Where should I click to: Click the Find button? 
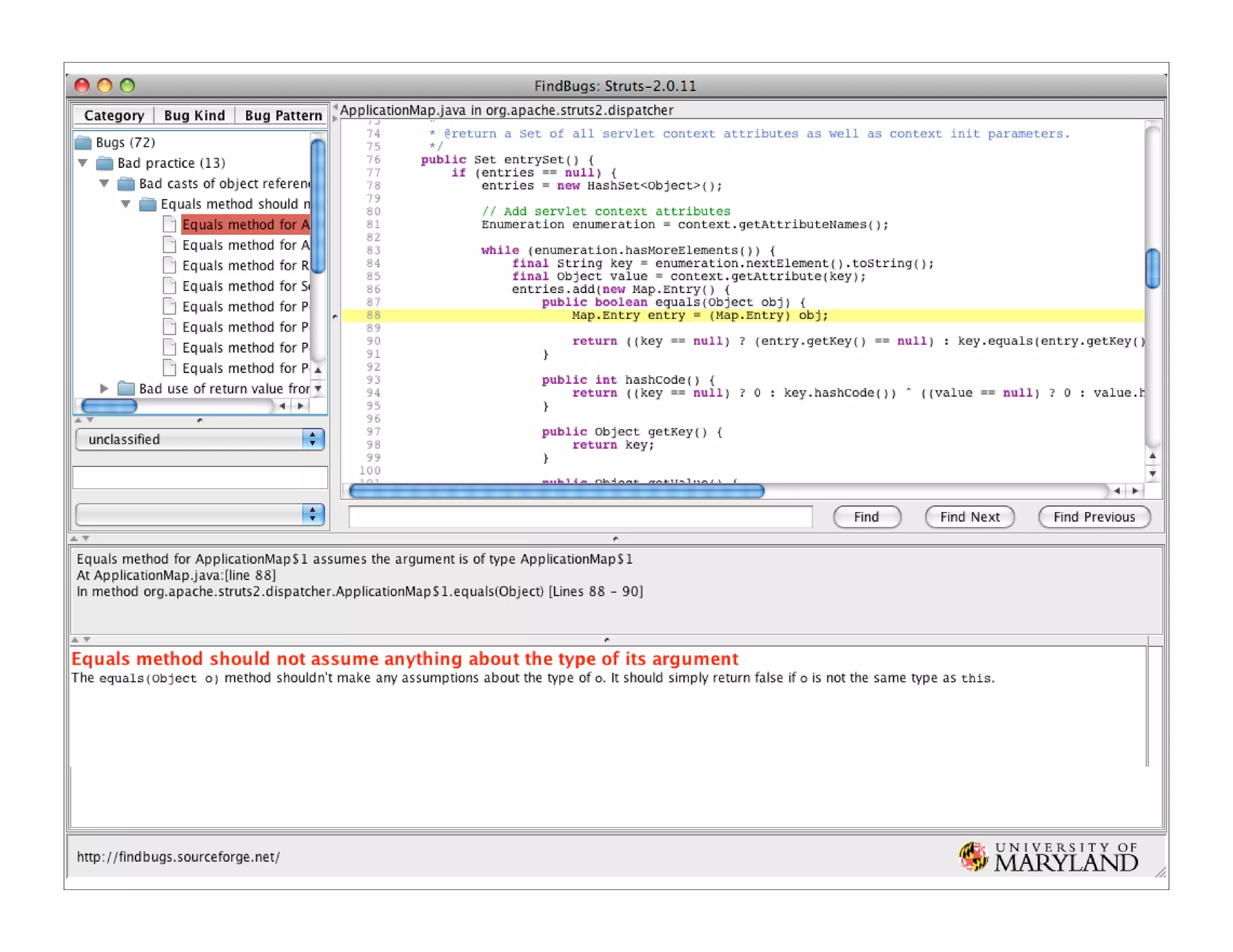[866, 517]
